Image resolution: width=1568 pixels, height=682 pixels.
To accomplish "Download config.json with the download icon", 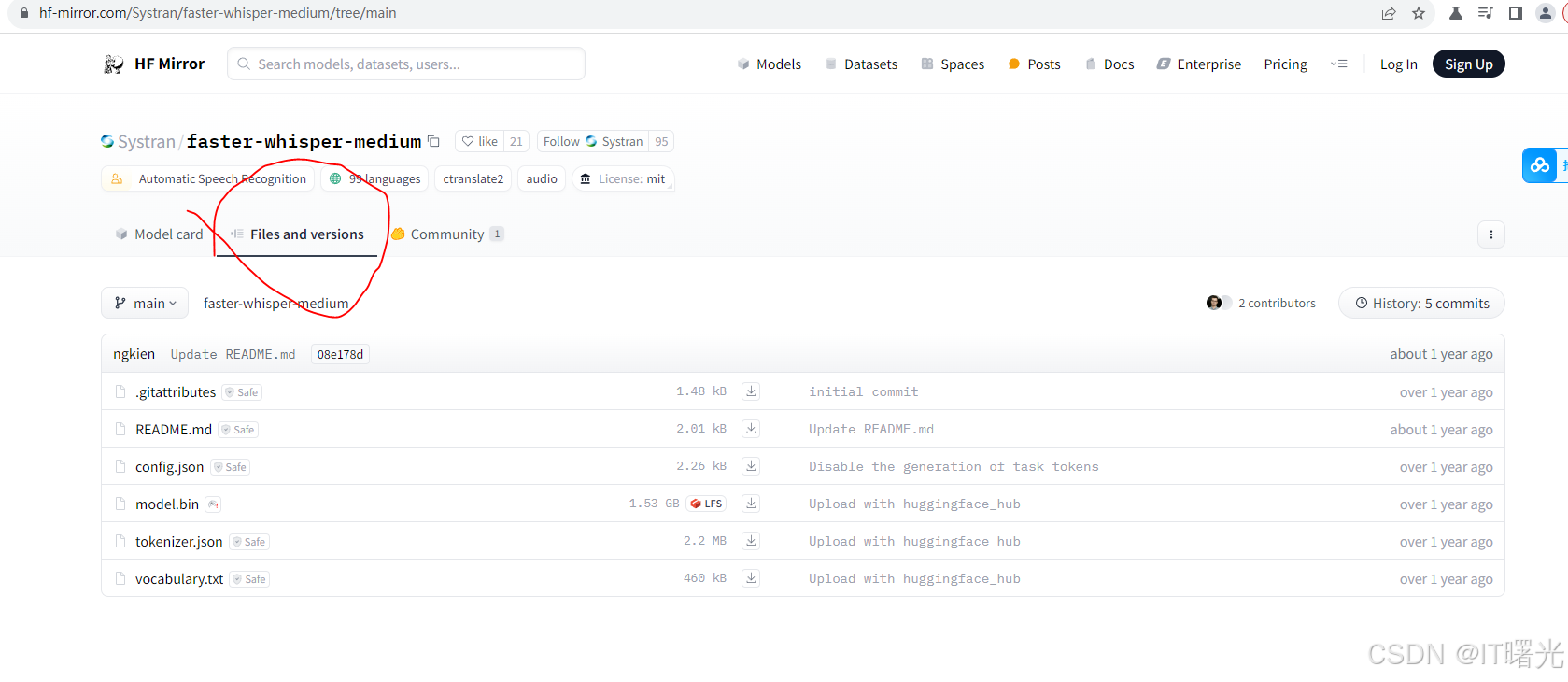I will click(751, 466).
